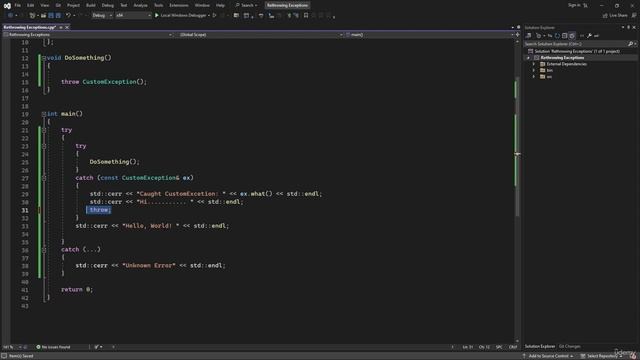Click Solution Explorer home view icon

pyautogui.click(x=529, y=36)
